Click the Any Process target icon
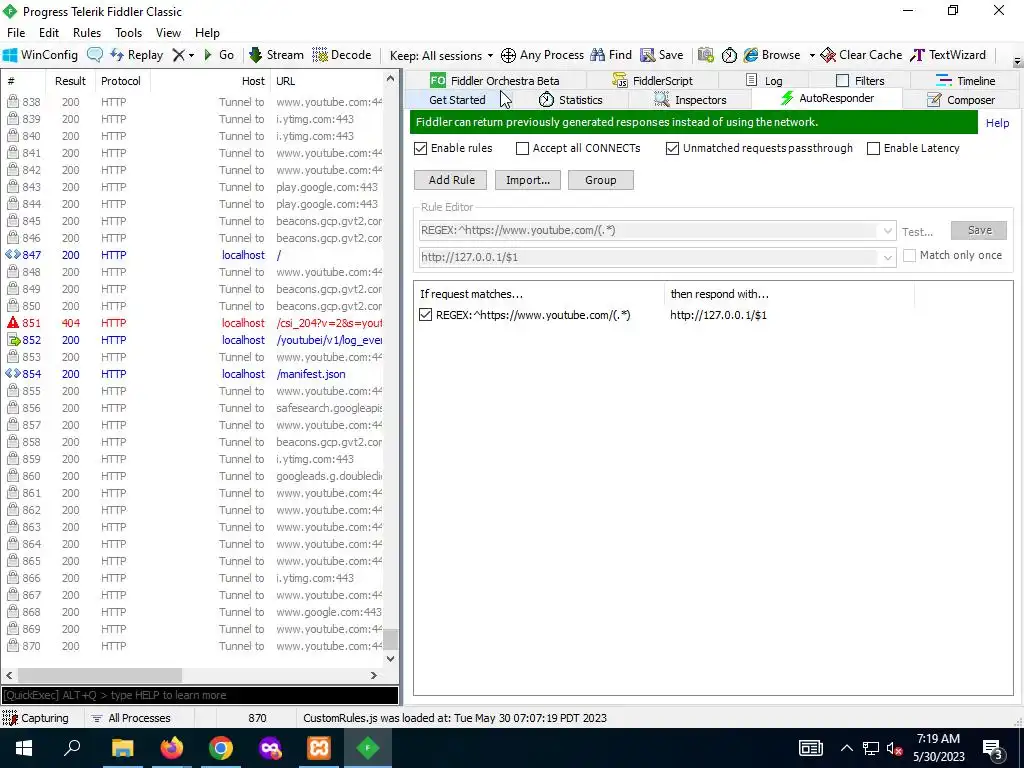This screenshot has width=1024, height=768. (508, 56)
